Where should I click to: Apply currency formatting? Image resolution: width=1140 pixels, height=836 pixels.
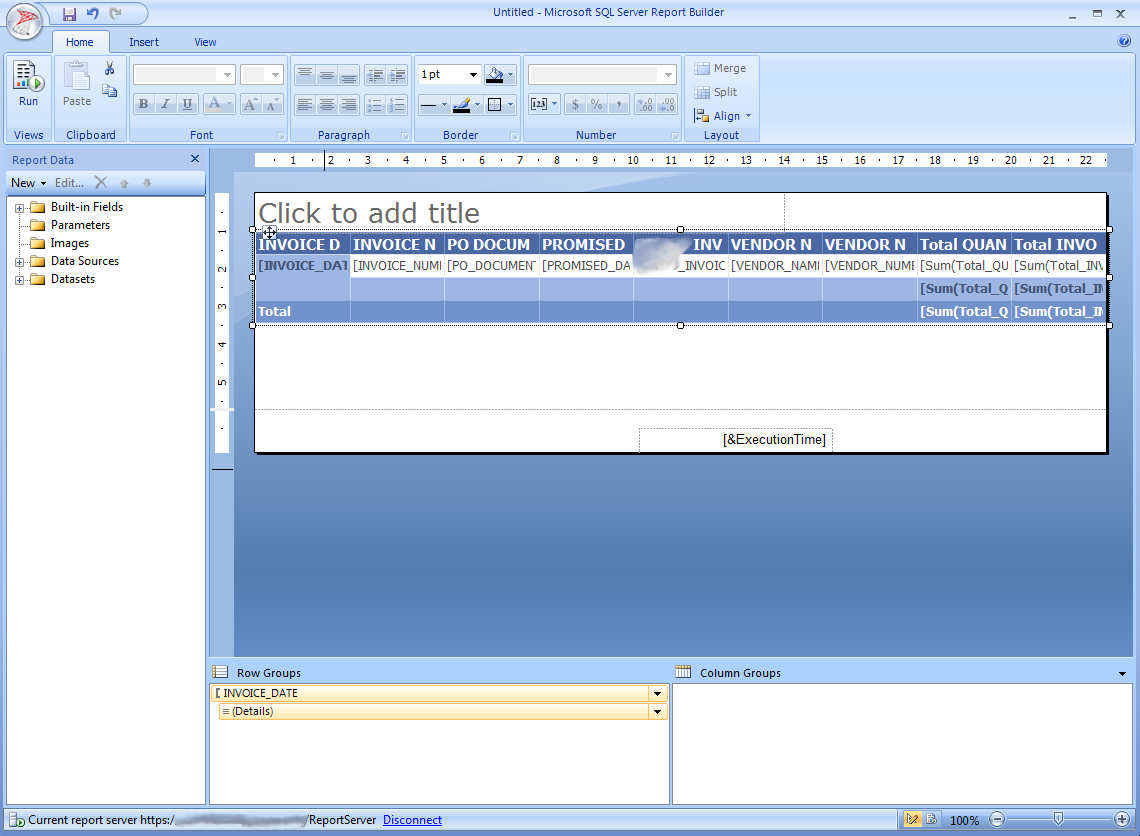[x=575, y=103]
